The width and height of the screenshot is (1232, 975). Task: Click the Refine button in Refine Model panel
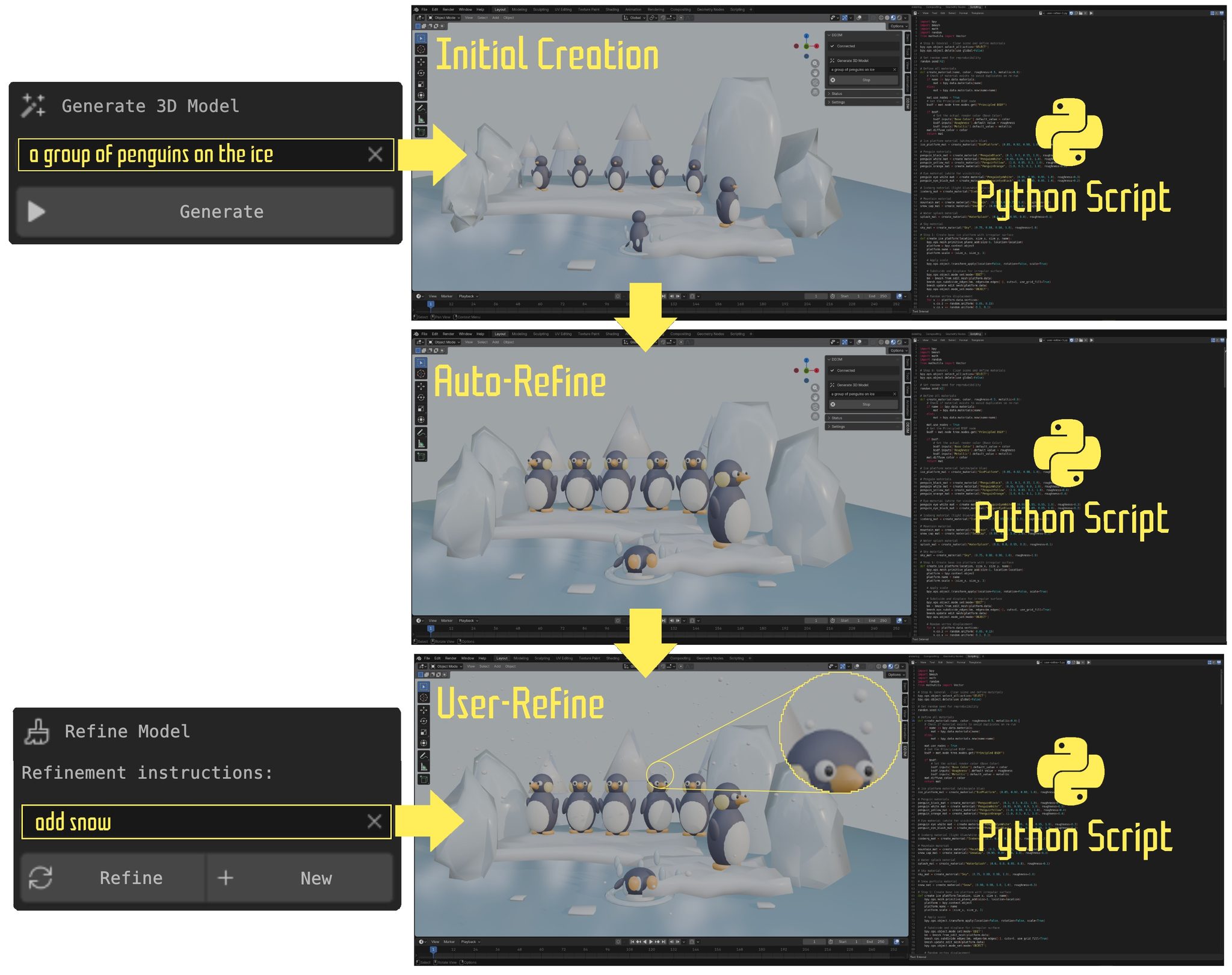point(113,878)
